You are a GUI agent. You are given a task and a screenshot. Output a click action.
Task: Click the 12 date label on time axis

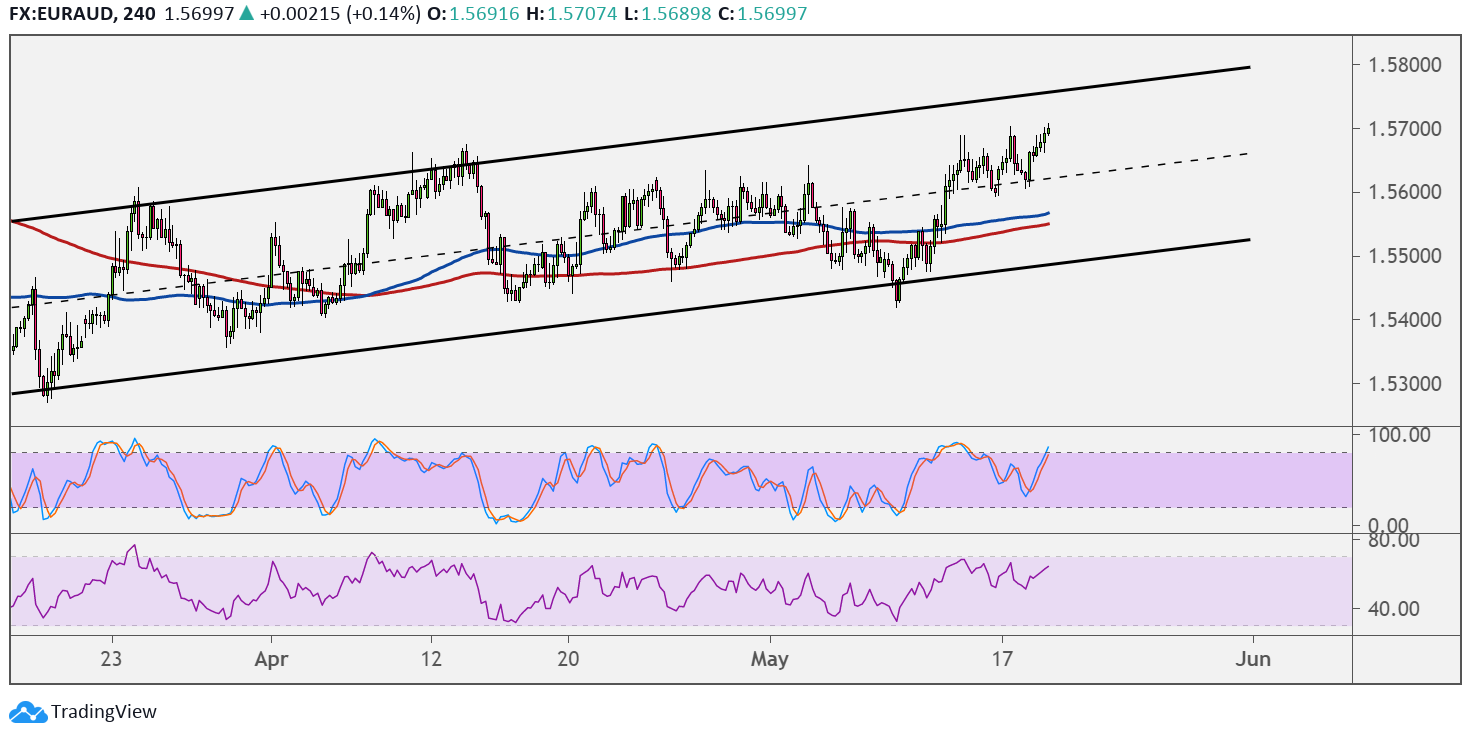(x=431, y=659)
